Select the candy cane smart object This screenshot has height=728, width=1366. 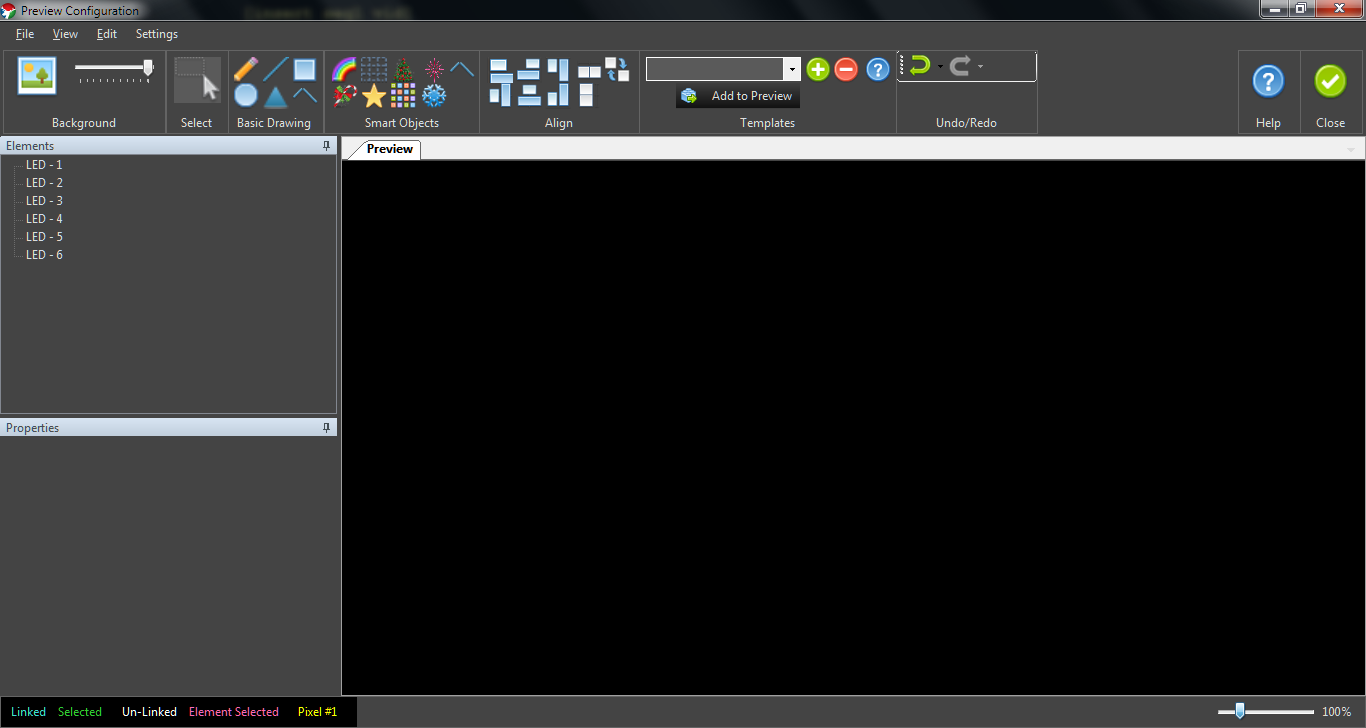point(344,96)
